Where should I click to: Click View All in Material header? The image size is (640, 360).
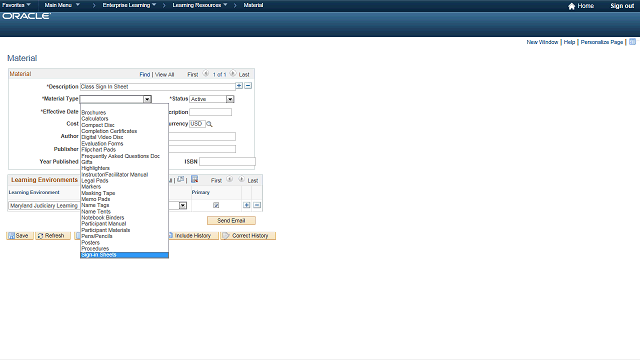164,75
